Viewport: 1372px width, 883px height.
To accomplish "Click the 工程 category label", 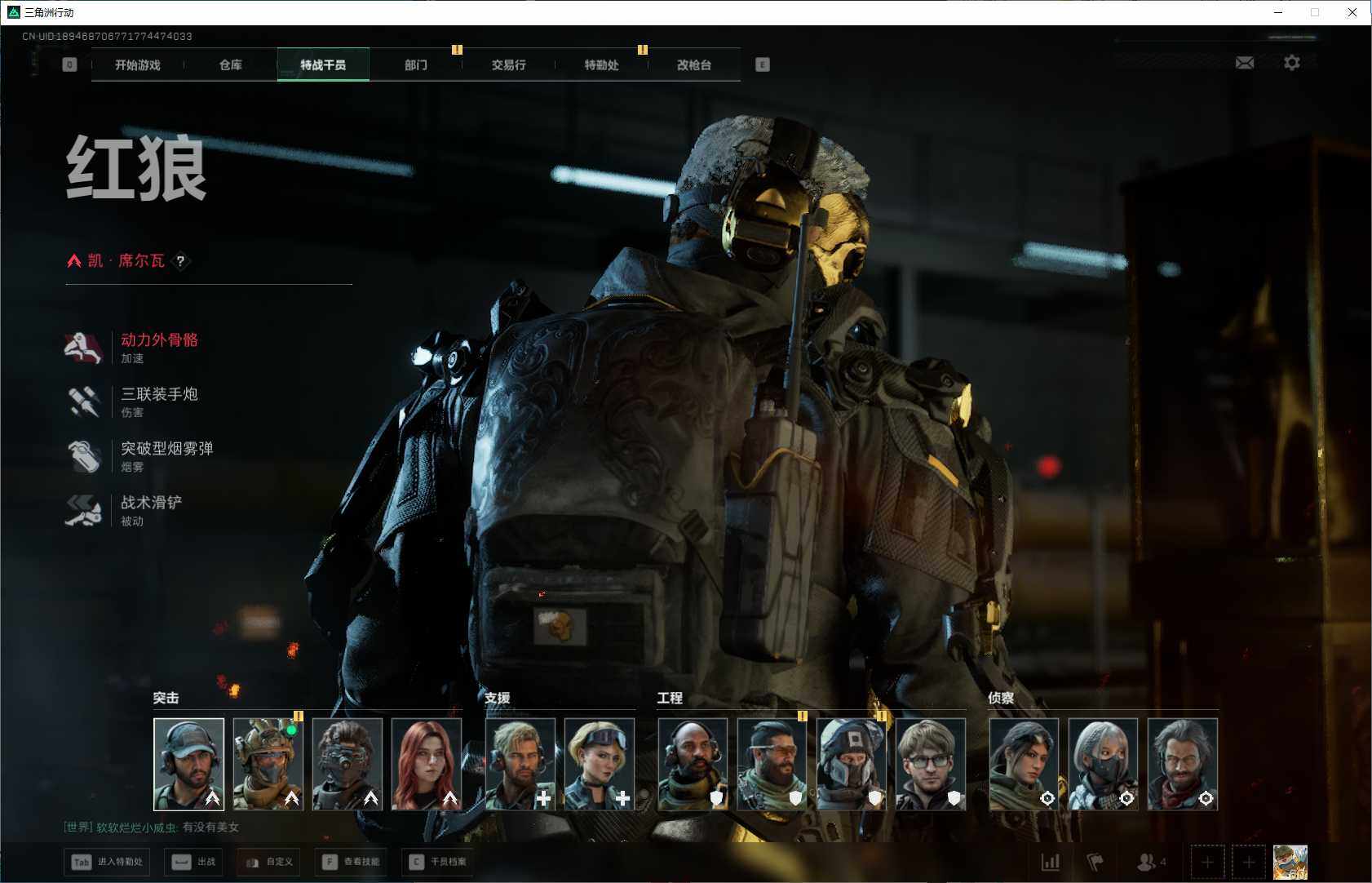I will 670,698.
